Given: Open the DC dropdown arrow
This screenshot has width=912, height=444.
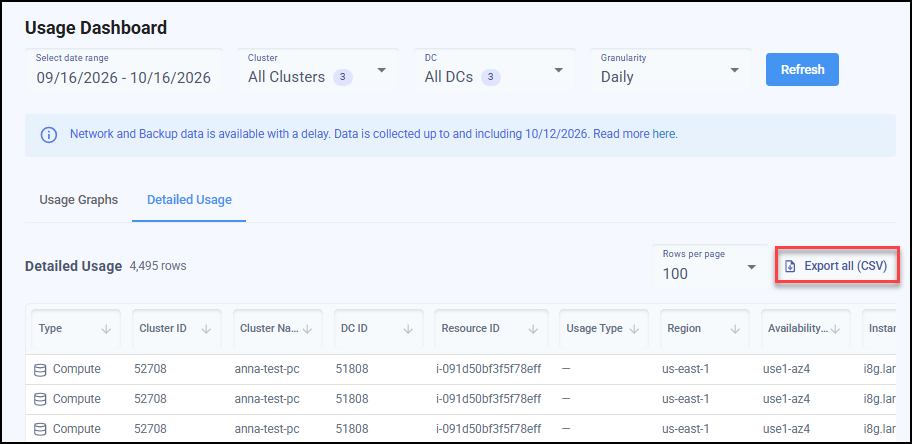Looking at the screenshot, I should tap(558, 70).
